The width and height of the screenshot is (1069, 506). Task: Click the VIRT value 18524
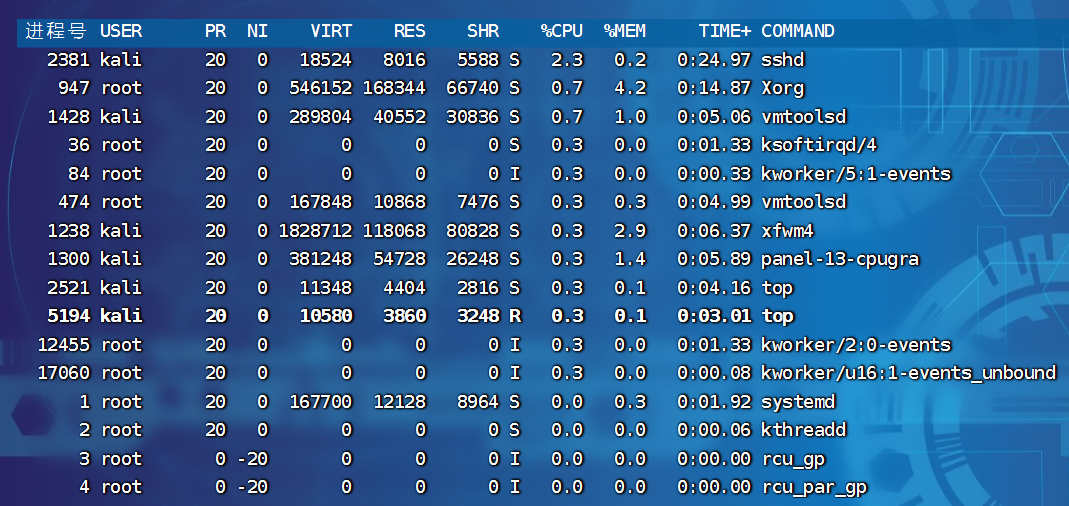tap(326, 59)
